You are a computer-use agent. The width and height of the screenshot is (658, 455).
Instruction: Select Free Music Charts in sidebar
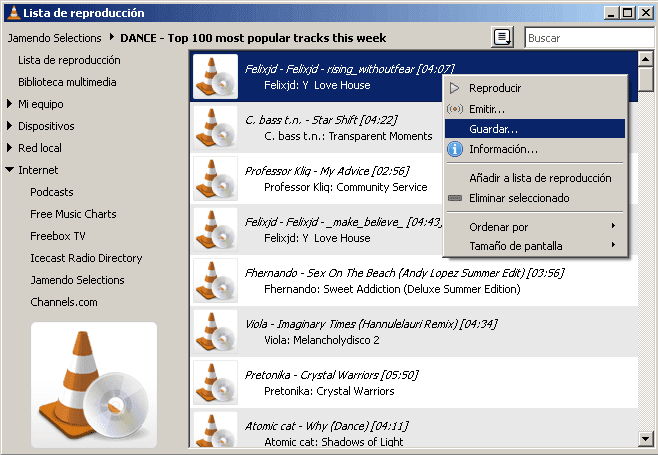[73, 214]
